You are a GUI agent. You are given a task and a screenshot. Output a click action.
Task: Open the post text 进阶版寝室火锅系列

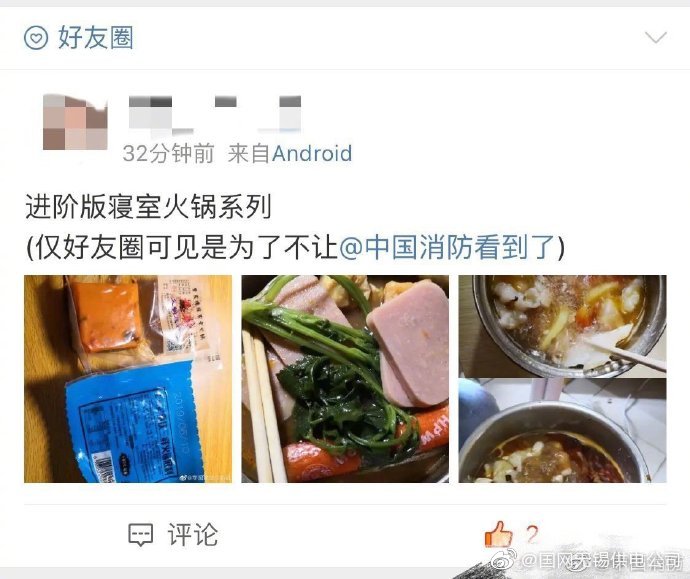click(x=148, y=207)
